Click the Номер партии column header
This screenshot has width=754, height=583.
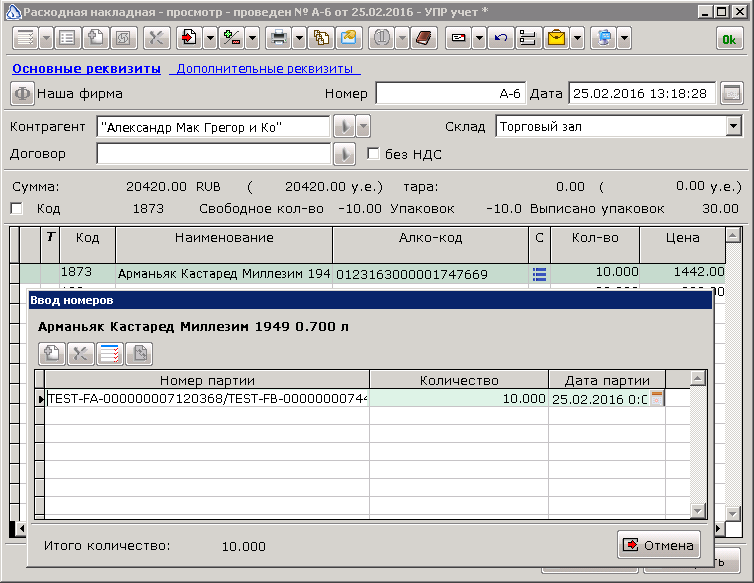click(x=207, y=380)
